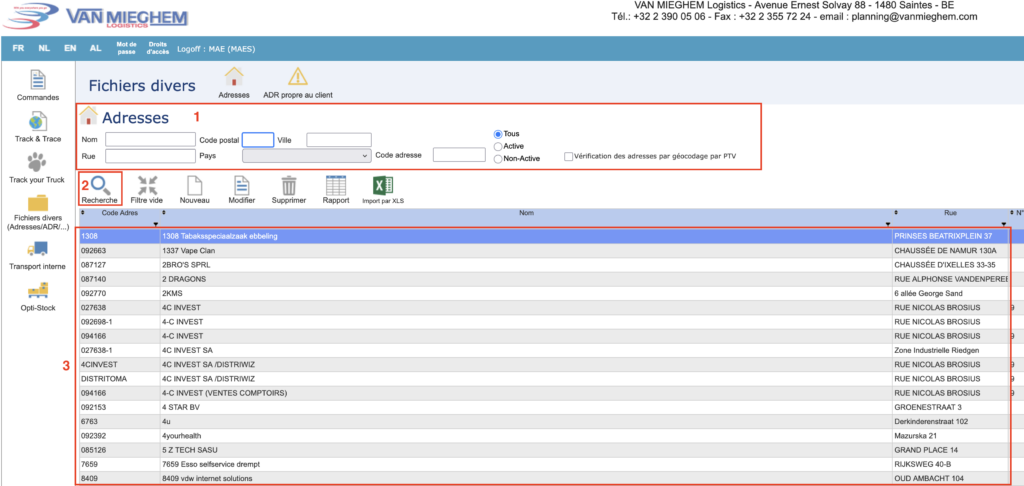Enable address verification by PTV geocoding
Screen dimensions: 1024x486
tap(569, 157)
